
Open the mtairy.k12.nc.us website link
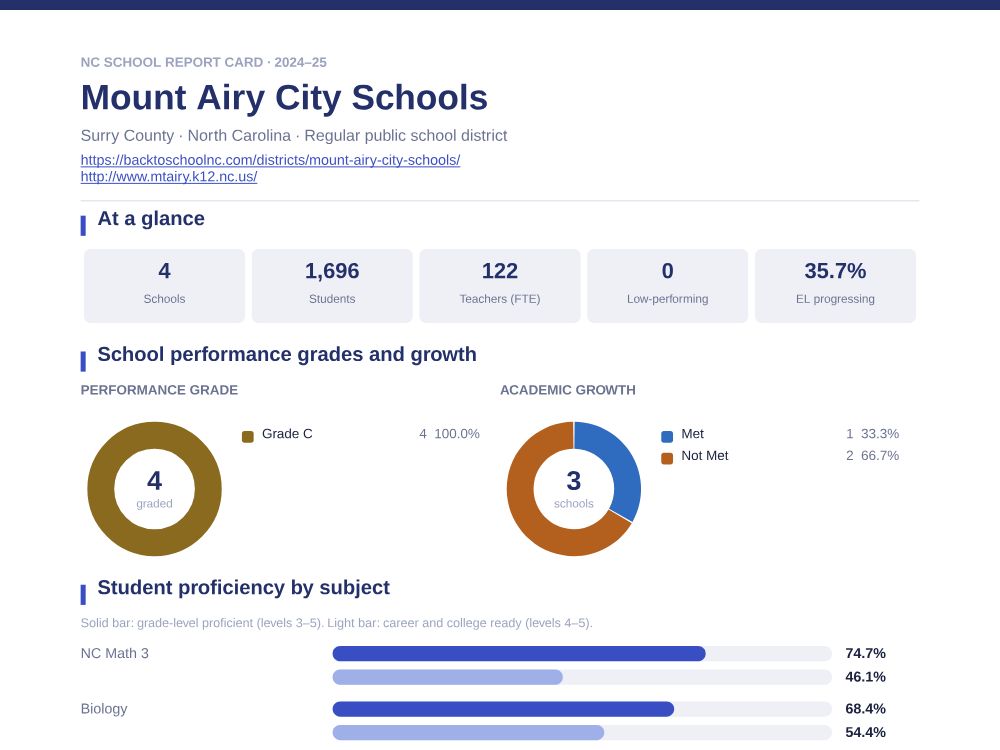(x=169, y=177)
